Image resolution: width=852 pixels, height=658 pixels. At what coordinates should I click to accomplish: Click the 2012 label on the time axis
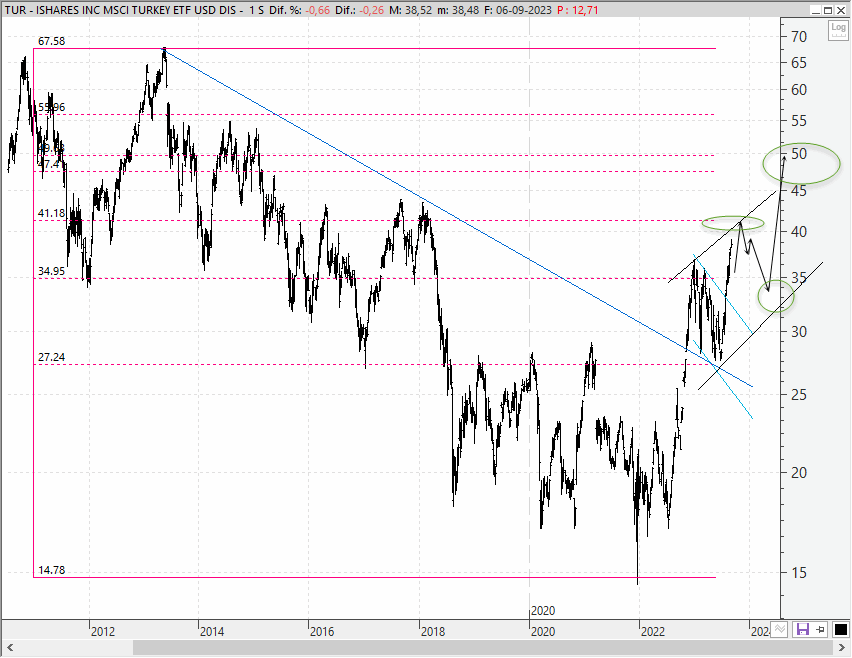(x=103, y=631)
